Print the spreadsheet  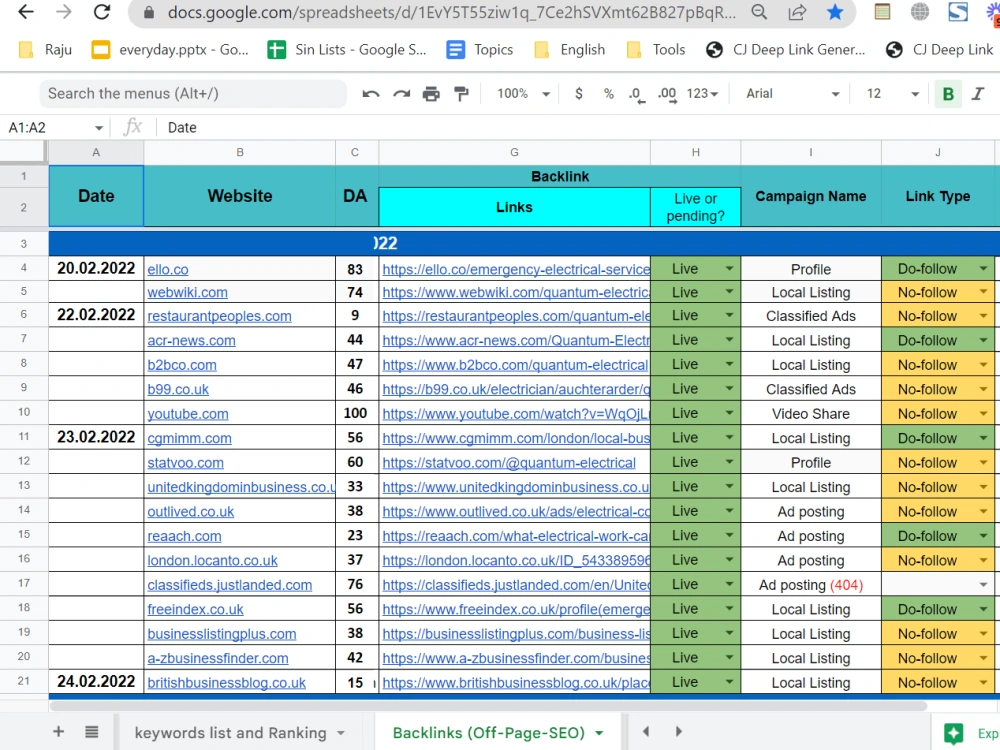coord(431,94)
